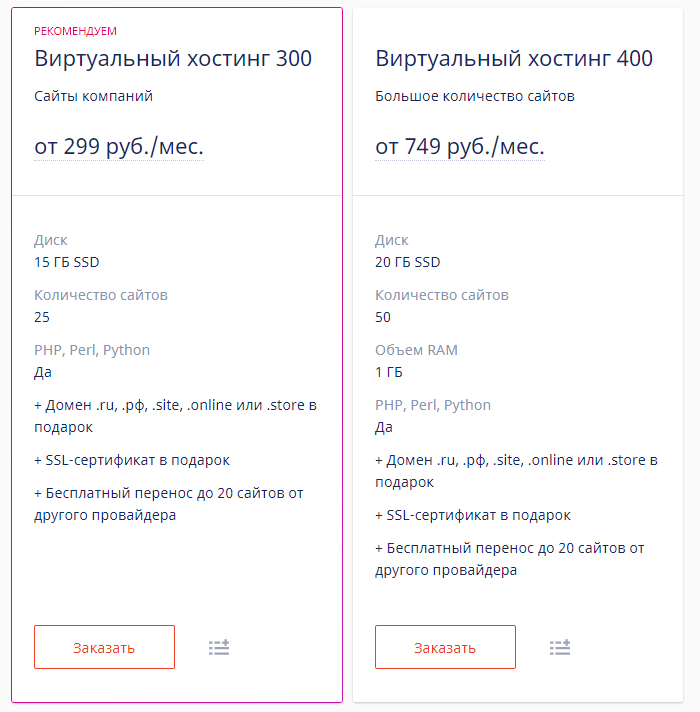
Task: Show price details for от 749 руб./мес.
Action: point(460,147)
